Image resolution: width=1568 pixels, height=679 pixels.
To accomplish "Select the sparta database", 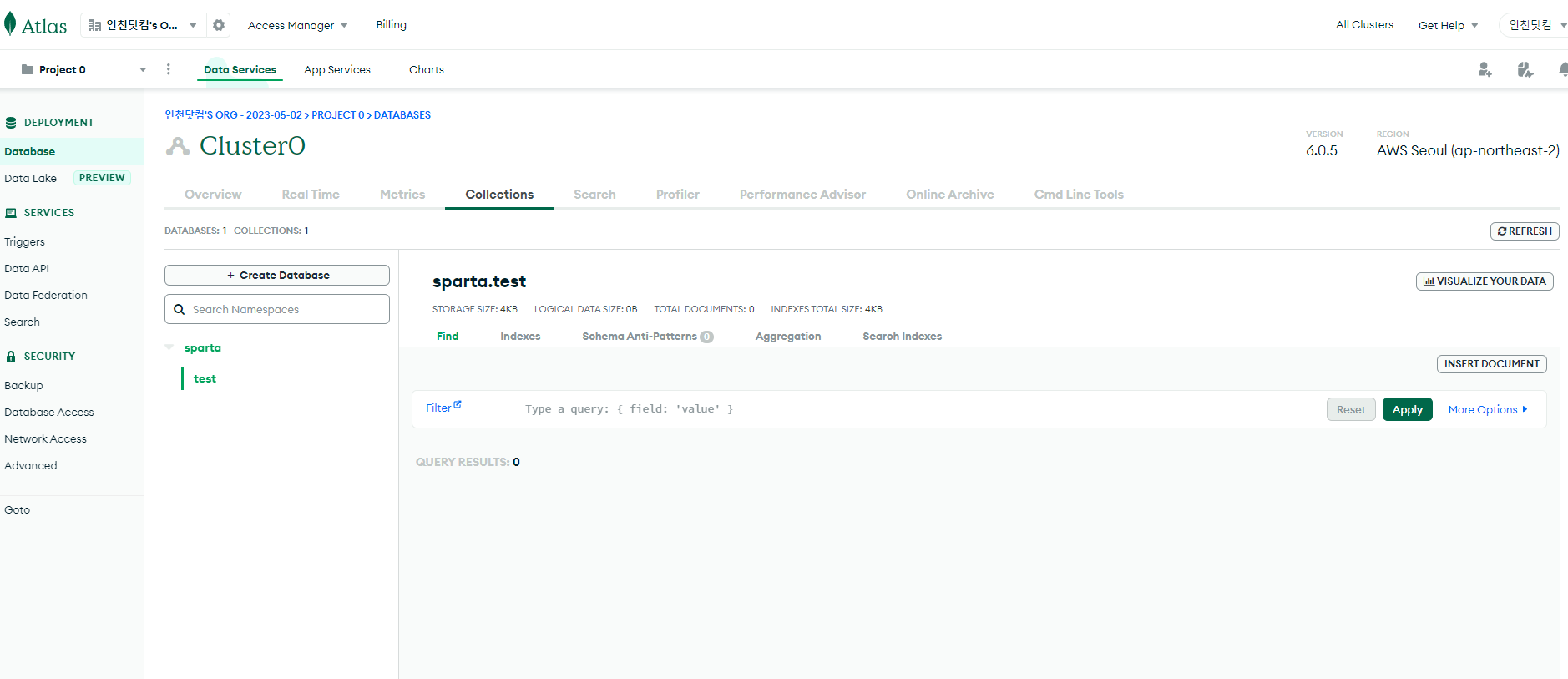I will 203,347.
